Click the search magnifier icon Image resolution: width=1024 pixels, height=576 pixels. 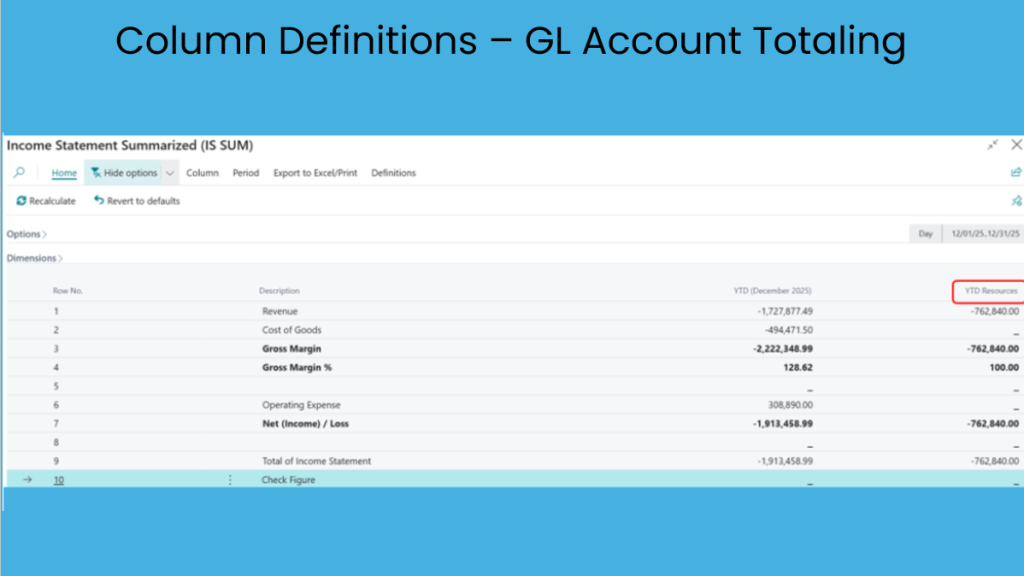click(x=19, y=173)
